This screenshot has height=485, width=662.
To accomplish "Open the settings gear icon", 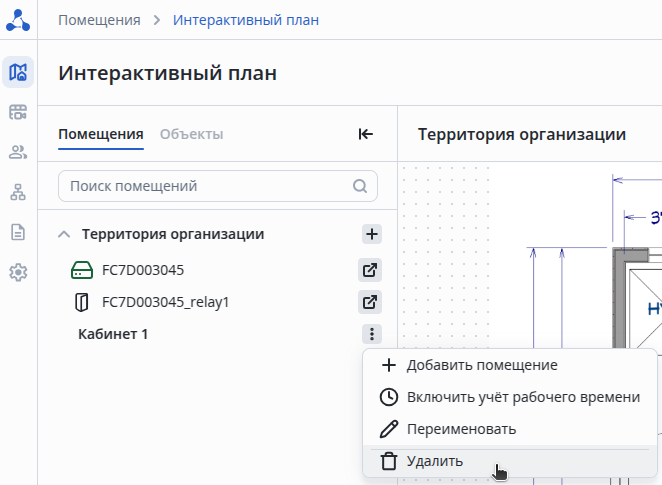I will [x=18, y=272].
